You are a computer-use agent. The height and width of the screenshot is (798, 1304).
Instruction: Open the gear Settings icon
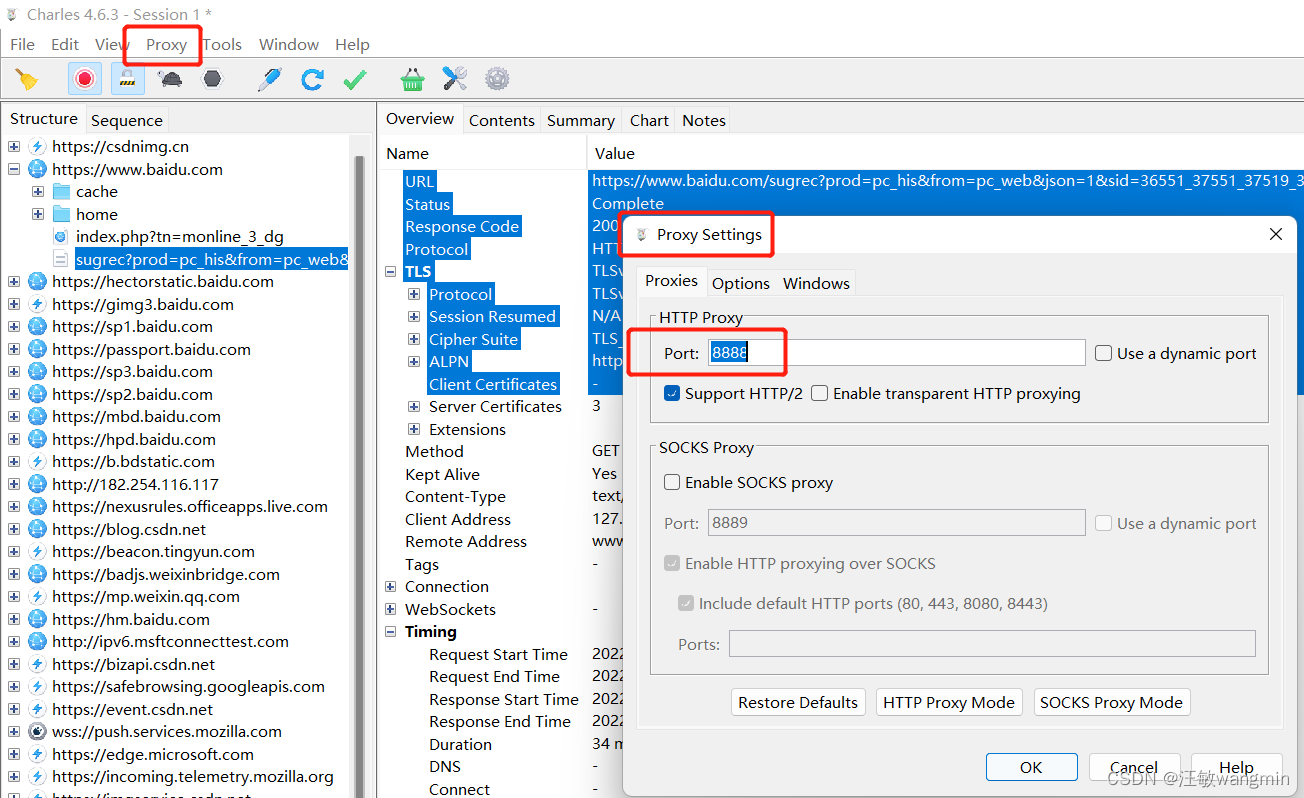point(497,79)
